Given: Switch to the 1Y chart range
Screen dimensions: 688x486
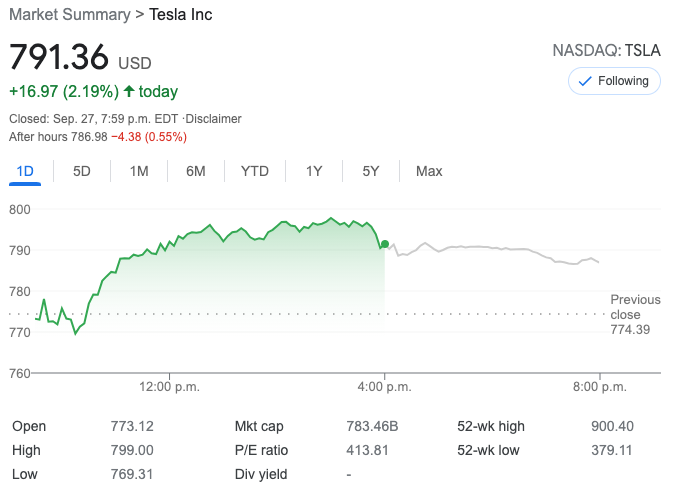Looking at the screenshot, I should (314, 171).
